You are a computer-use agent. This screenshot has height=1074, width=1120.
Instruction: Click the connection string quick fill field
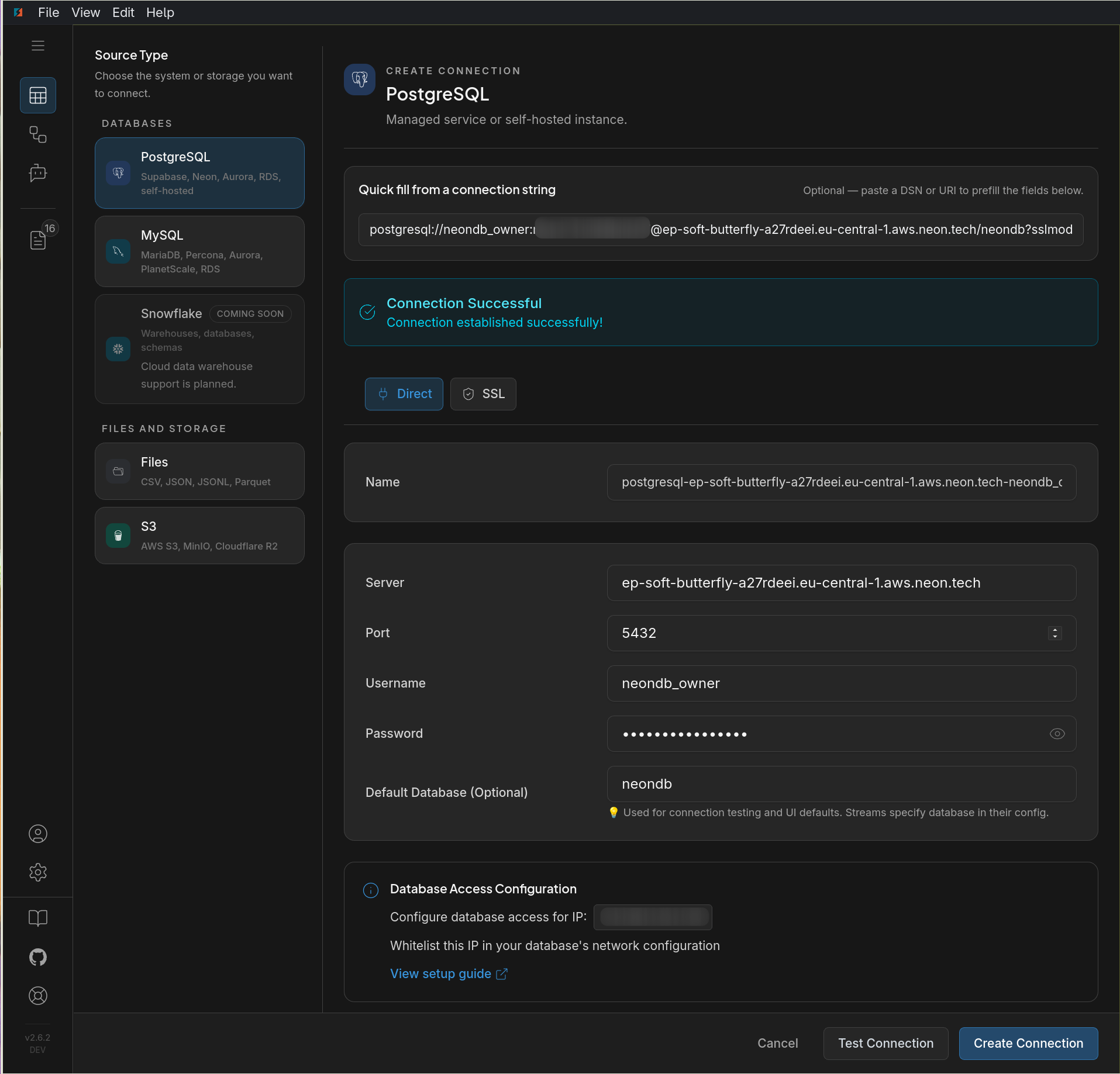point(721,230)
